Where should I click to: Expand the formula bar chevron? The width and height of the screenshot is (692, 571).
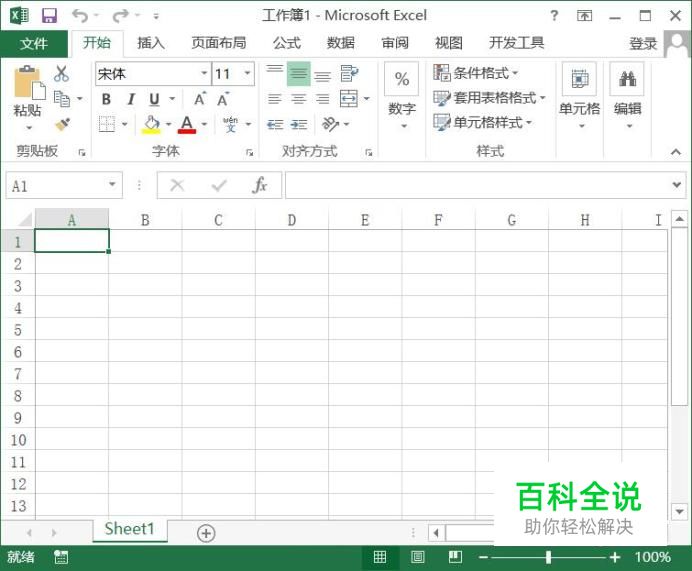point(677,184)
